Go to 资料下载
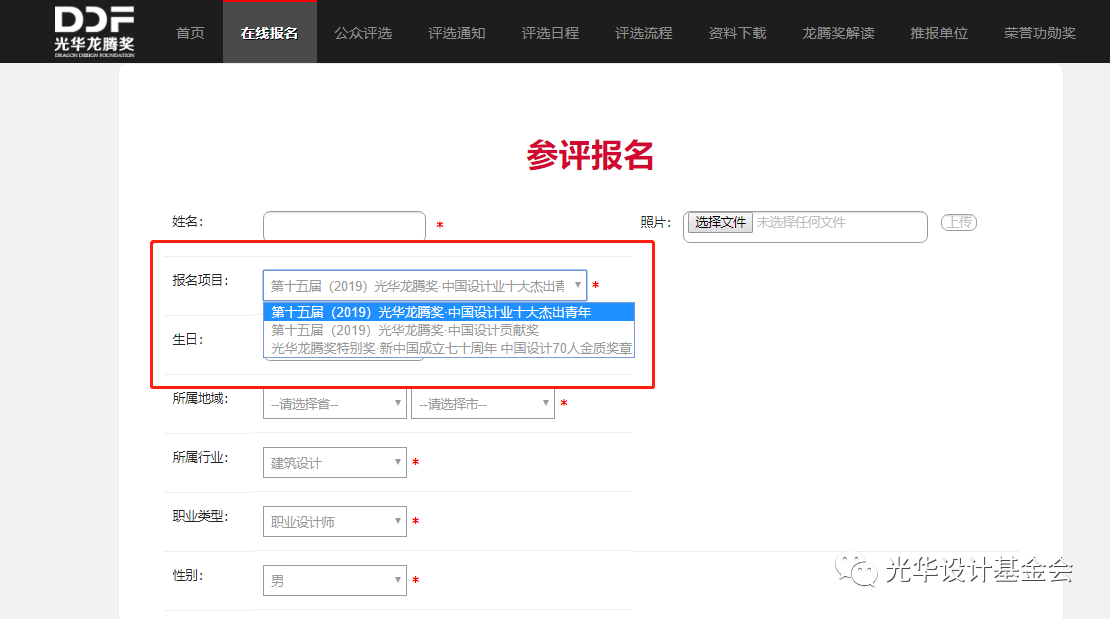The height and width of the screenshot is (619, 1110). point(737,33)
